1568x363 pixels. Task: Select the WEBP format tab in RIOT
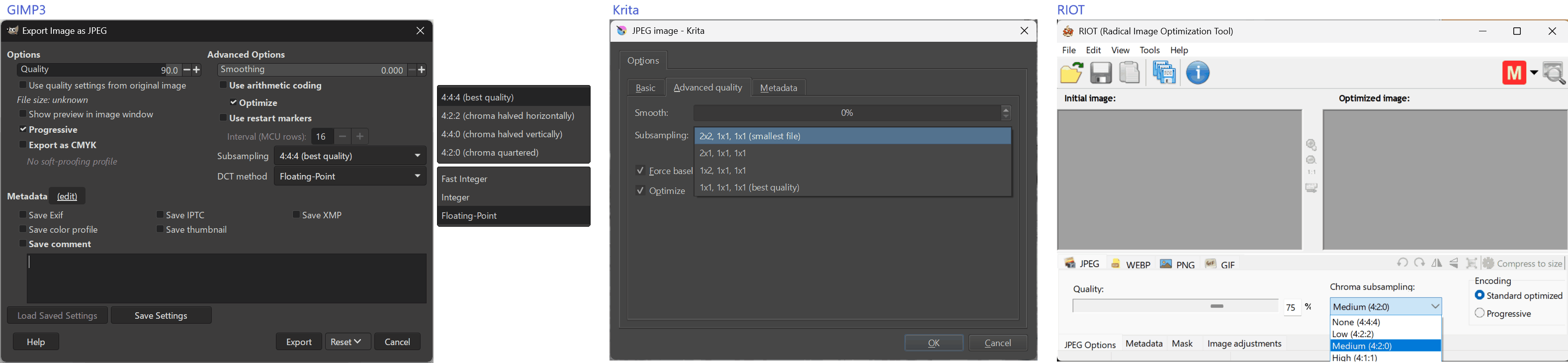1131,264
